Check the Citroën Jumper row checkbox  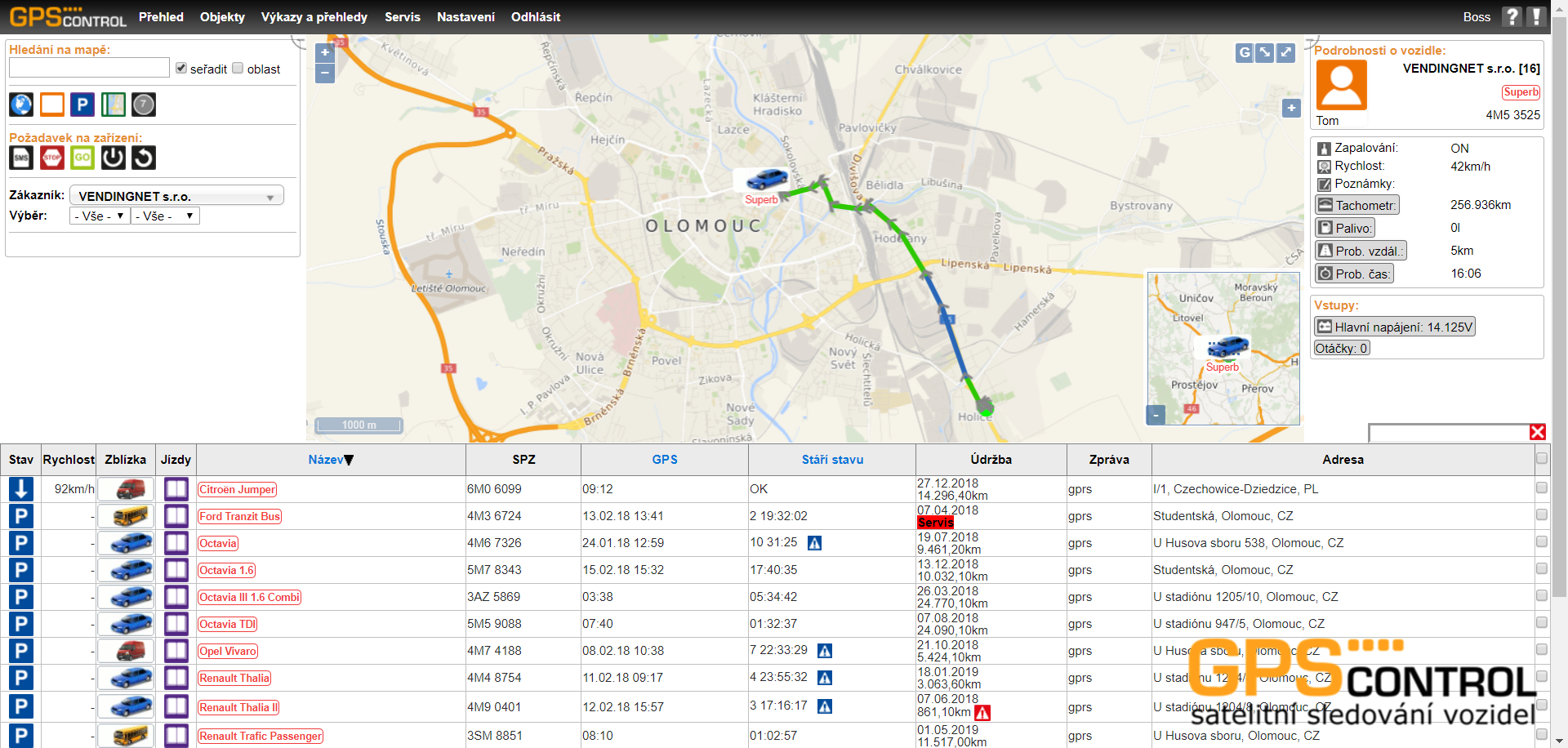click(1542, 488)
